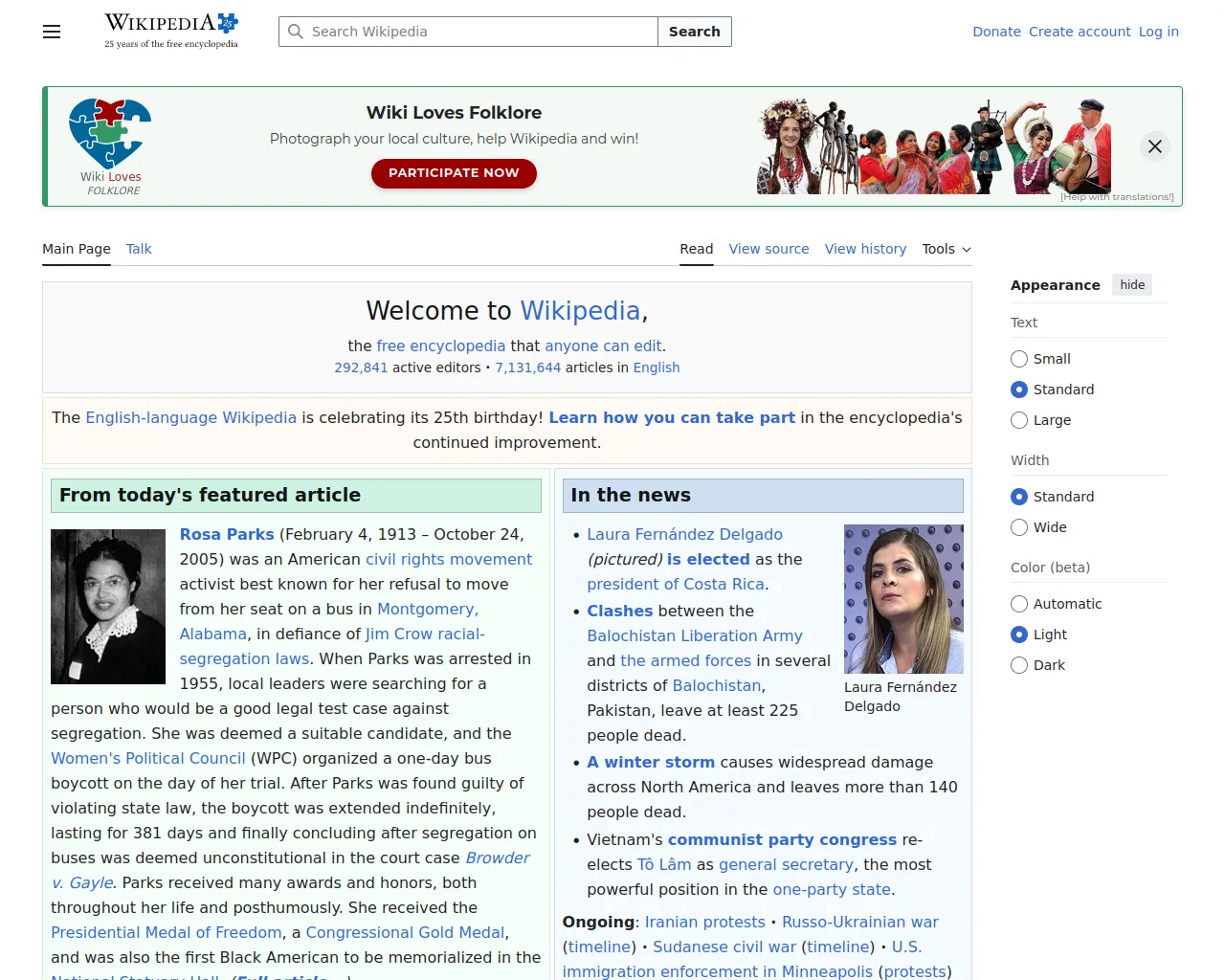
Task: Open the Clashes news link
Action: click(619, 611)
